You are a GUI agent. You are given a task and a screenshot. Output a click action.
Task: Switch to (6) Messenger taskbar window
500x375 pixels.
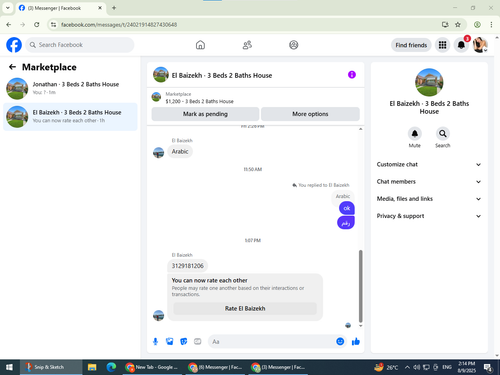pyautogui.click(x=215, y=367)
